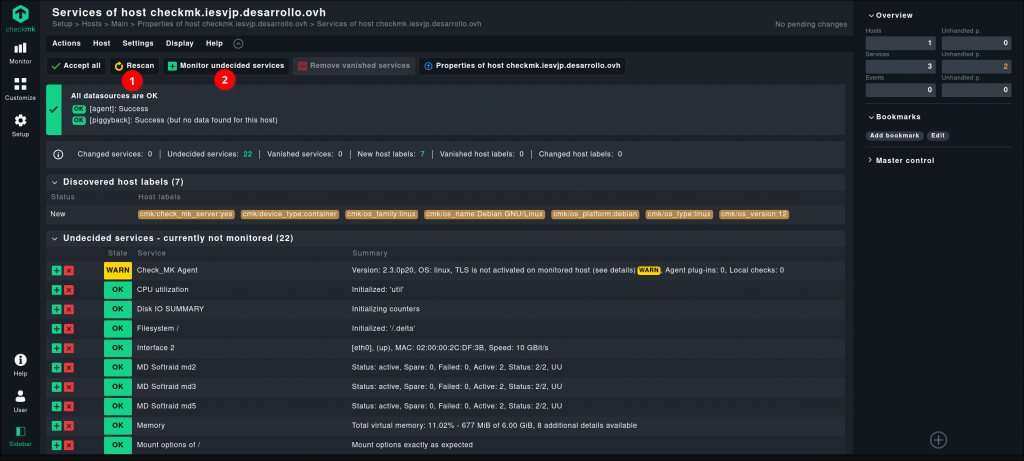Click red X for Disk IO SUMMARY
The width and height of the screenshot is (1024, 461).
[69, 309]
